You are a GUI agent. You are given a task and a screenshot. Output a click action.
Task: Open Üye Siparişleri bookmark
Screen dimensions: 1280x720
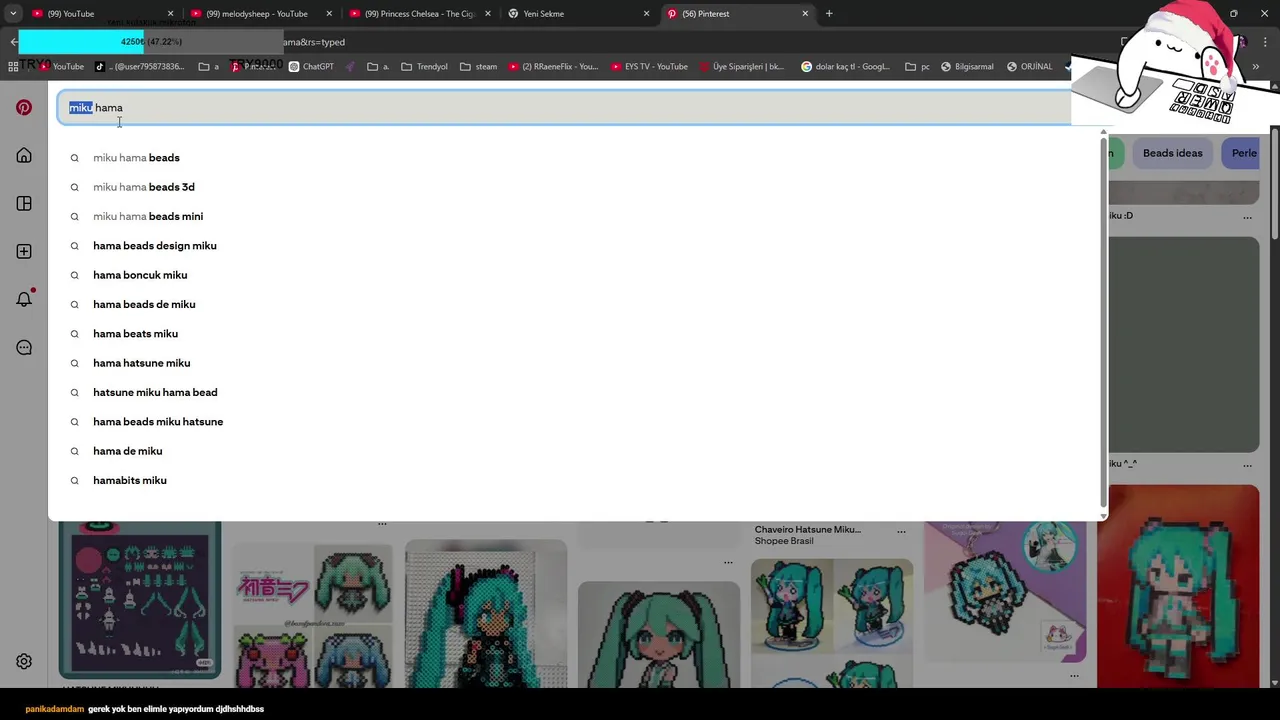click(741, 66)
